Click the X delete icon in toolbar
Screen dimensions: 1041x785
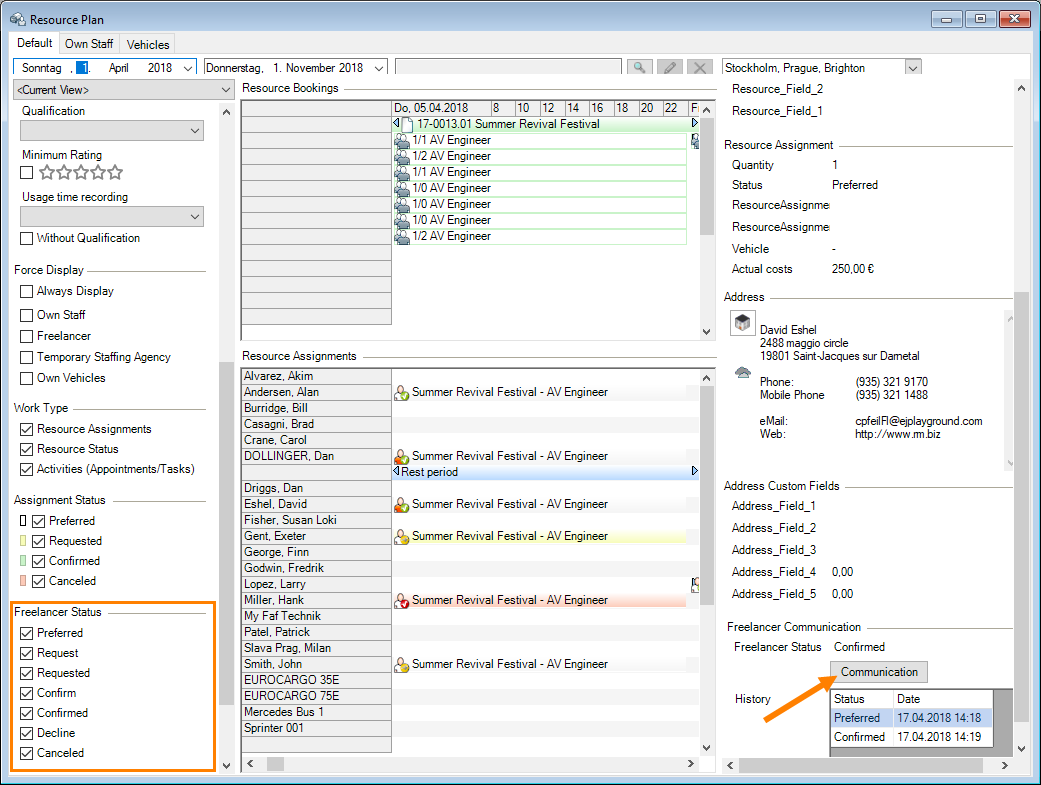[700, 68]
